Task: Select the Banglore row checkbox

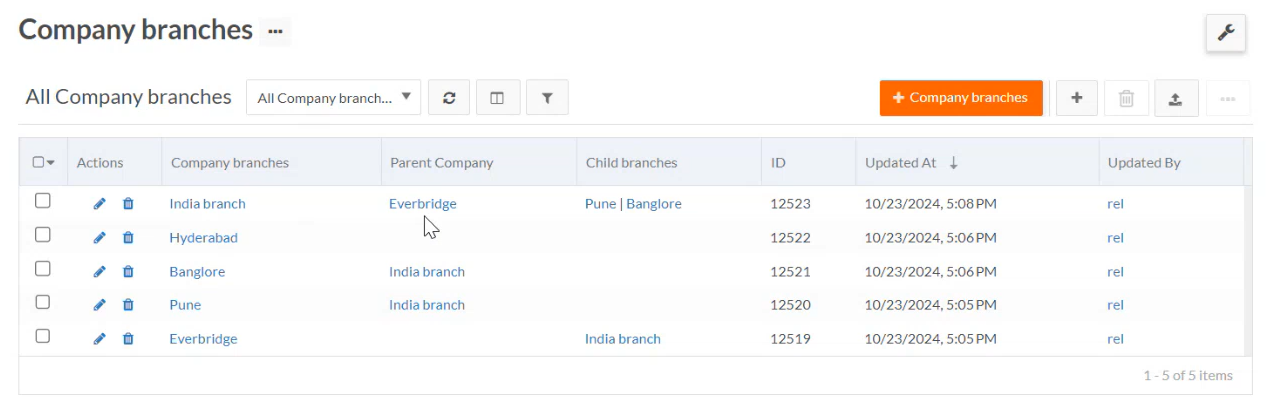Action: [43, 269]
